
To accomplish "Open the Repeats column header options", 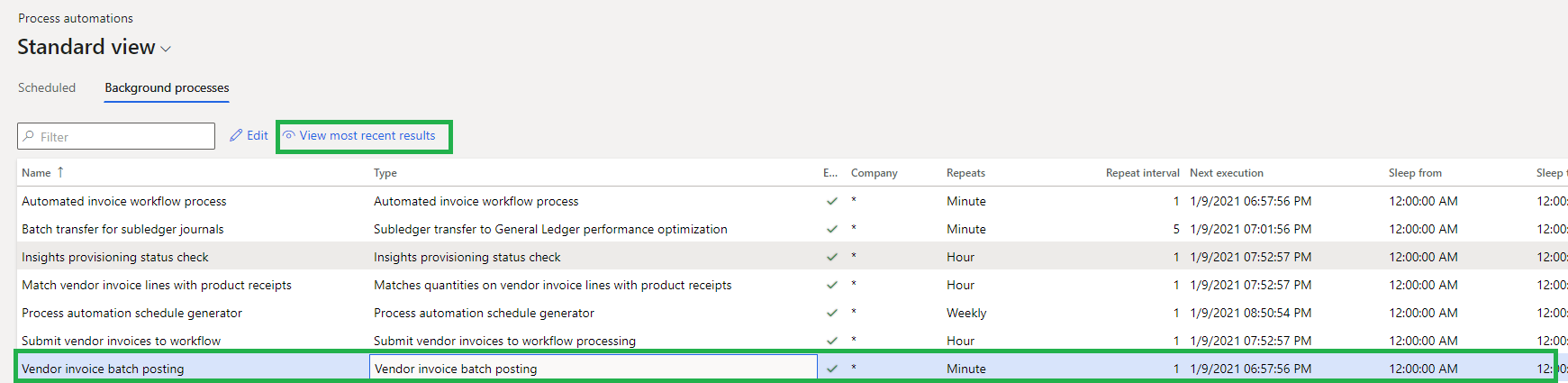I will [x=965, y=173].
